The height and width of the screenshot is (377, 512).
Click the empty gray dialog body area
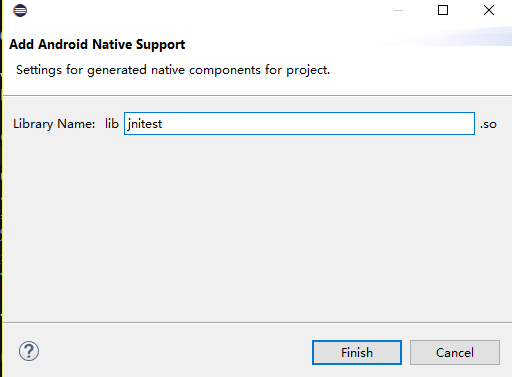tap(257, 227)
